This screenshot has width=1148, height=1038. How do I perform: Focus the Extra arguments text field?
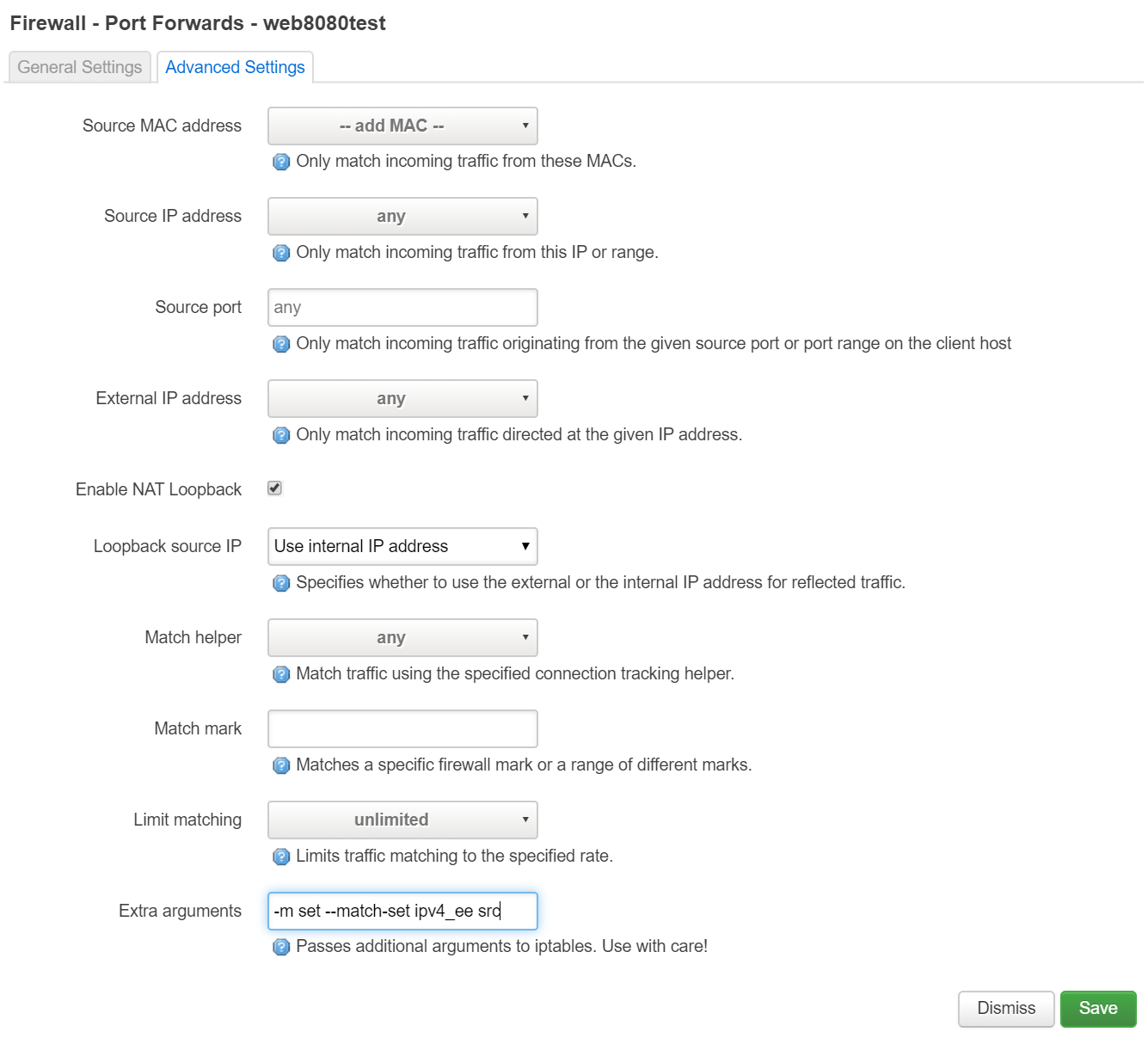coord(402,911)
